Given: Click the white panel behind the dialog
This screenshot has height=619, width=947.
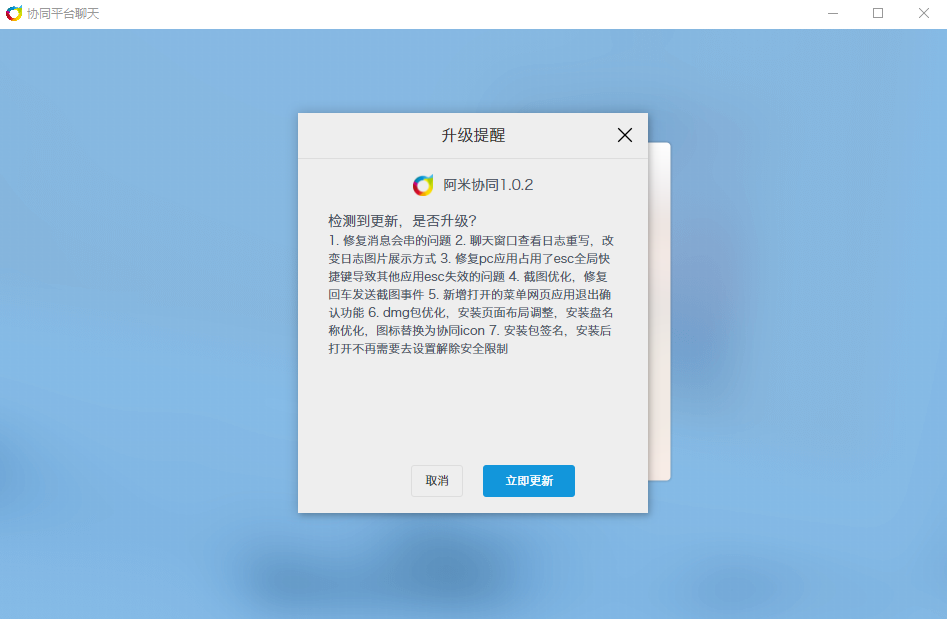Looking at the screenshot, I should 660,311.
